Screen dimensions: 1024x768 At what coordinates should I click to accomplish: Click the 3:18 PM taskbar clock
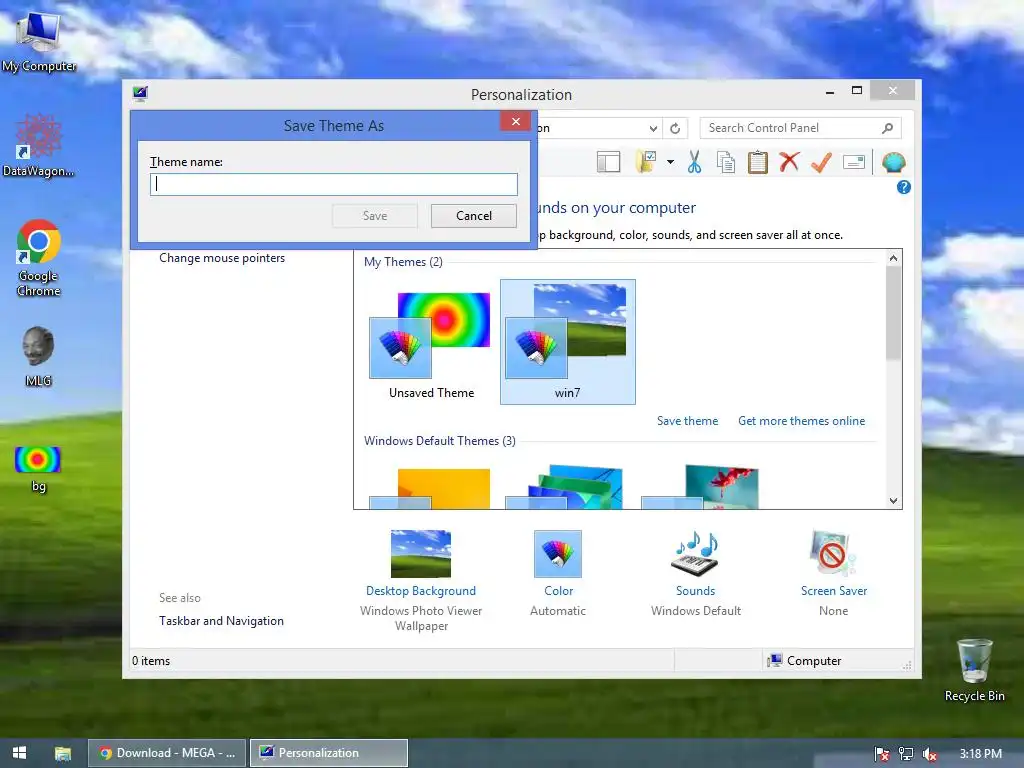pos(980,754)
